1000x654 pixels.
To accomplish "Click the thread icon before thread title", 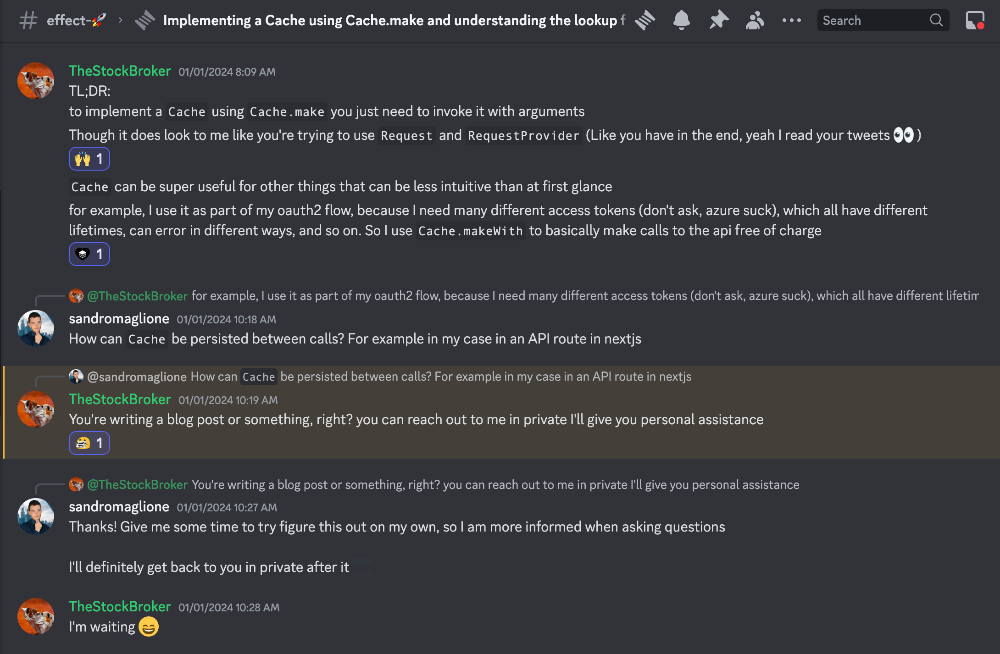I will tap(145, 20).
